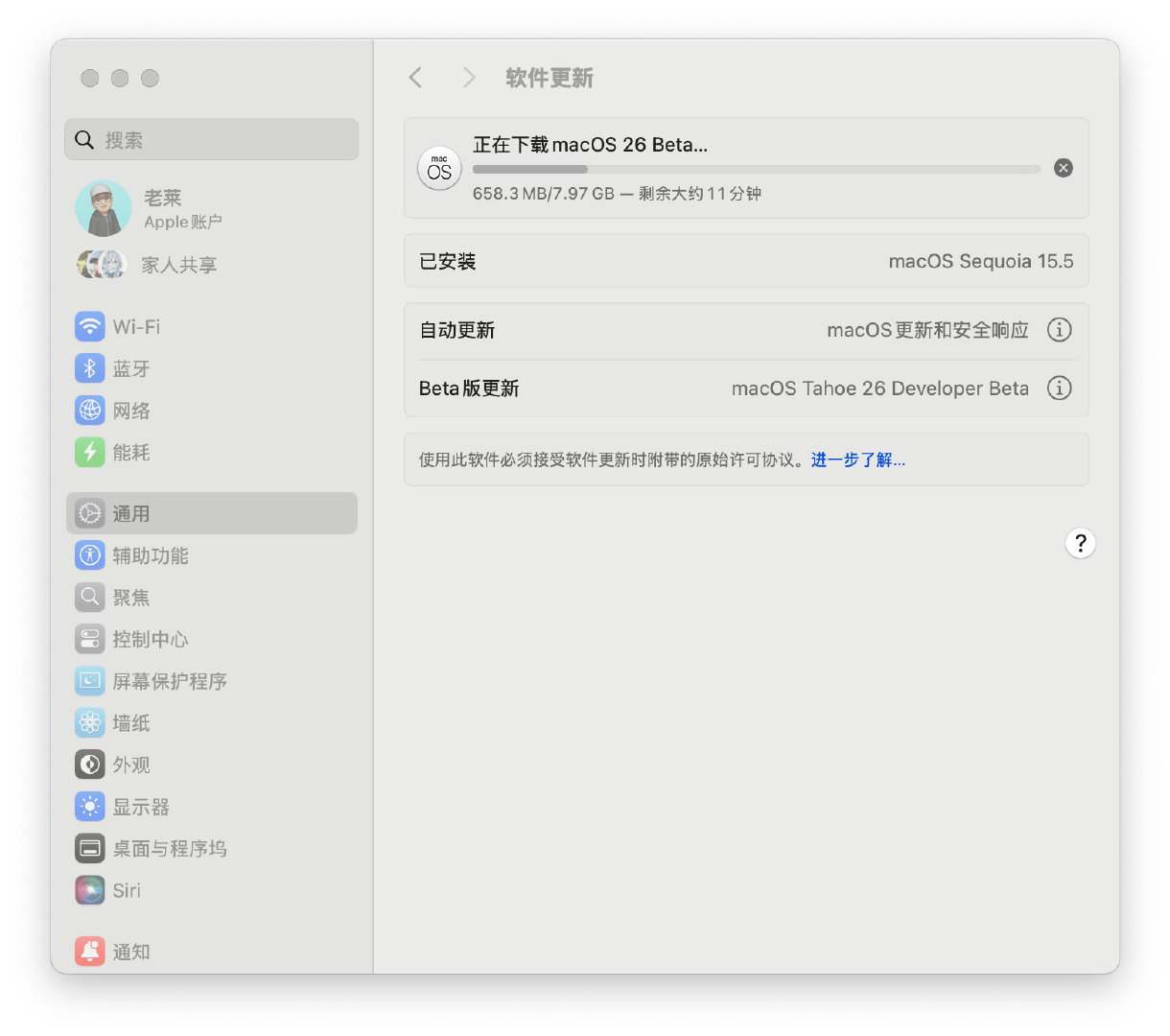Select the 辅助功能 sidebar label
The image size is (1170, 1036).
tap(151, 555)
